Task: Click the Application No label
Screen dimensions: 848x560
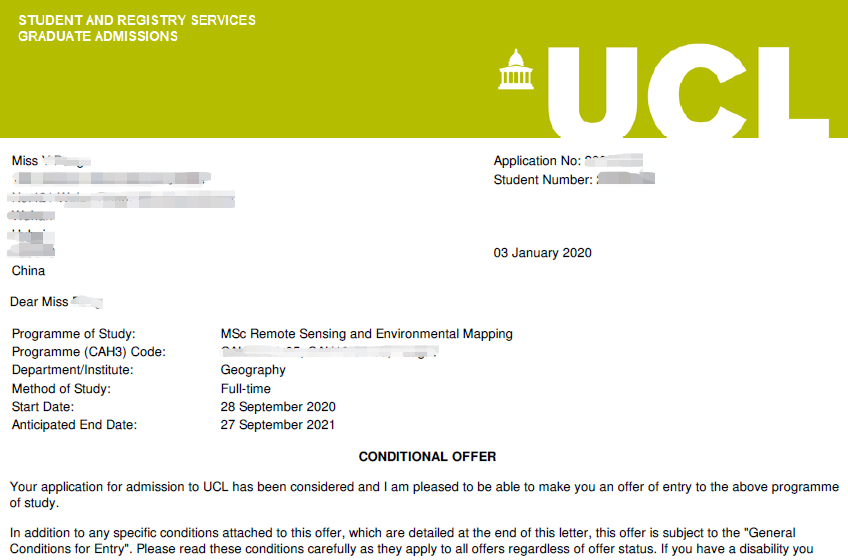Action: 537,161
